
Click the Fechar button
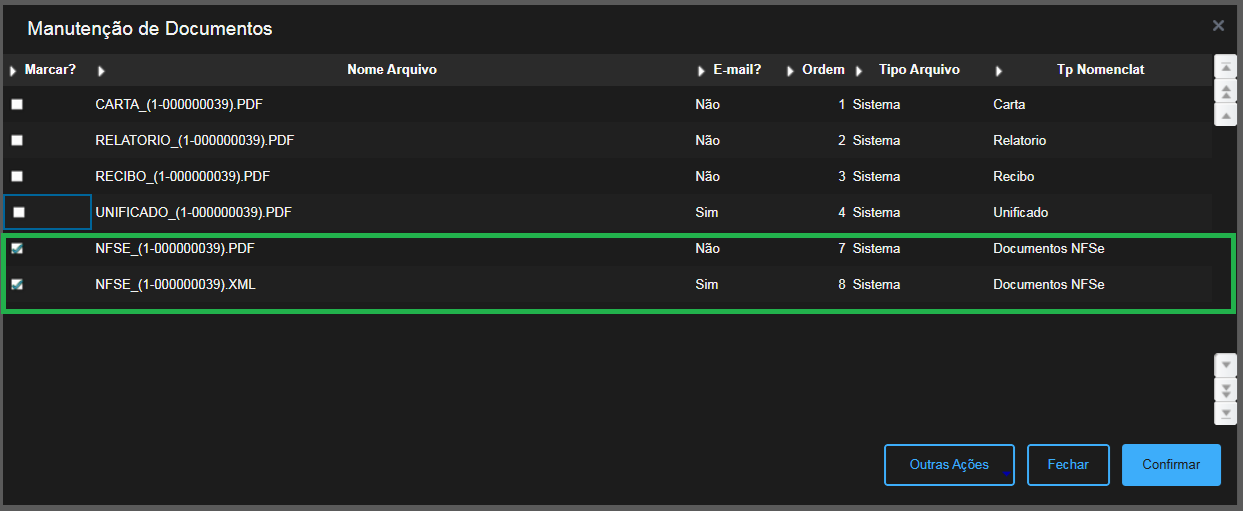(x=1068, y=465)
